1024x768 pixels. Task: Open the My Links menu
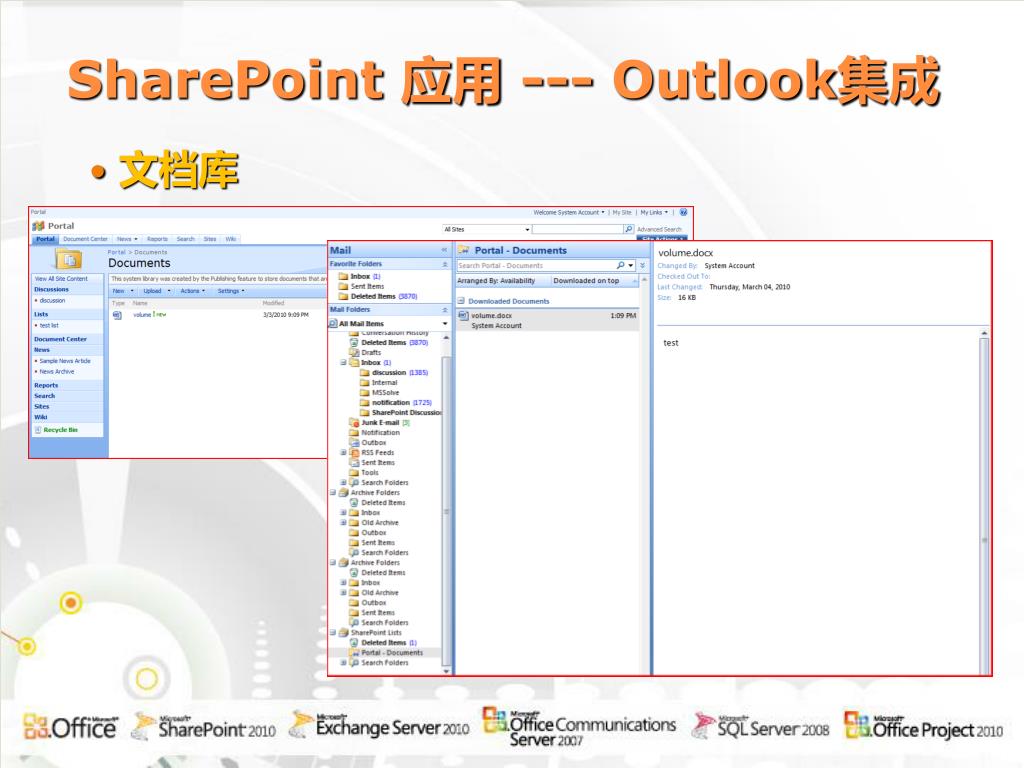pyautogui.click(x=654, y=212)
